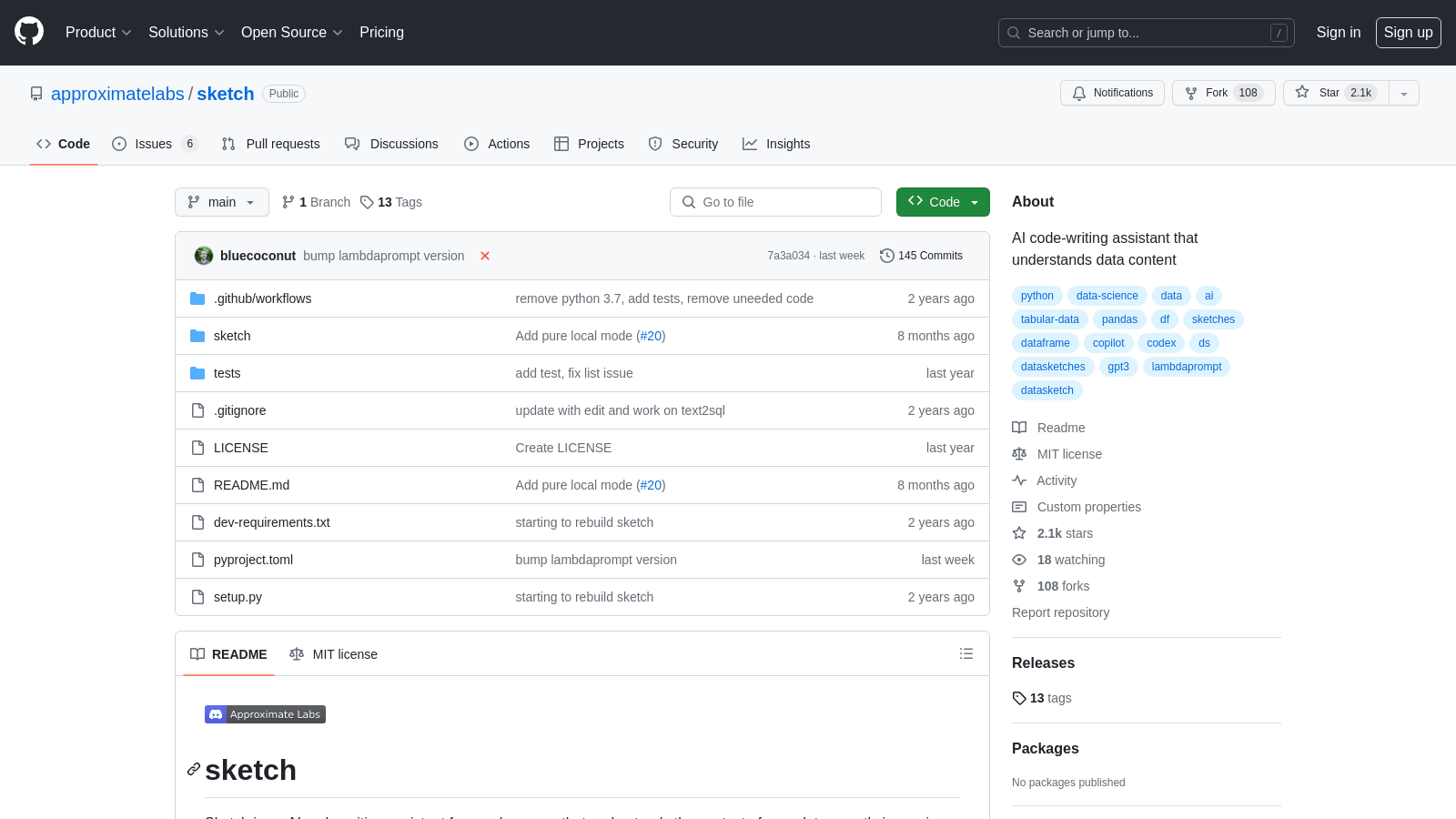The width and height of the screenshot is (1456, 819).
Task: Click the failed check red X icon
Action: (485, 256)
